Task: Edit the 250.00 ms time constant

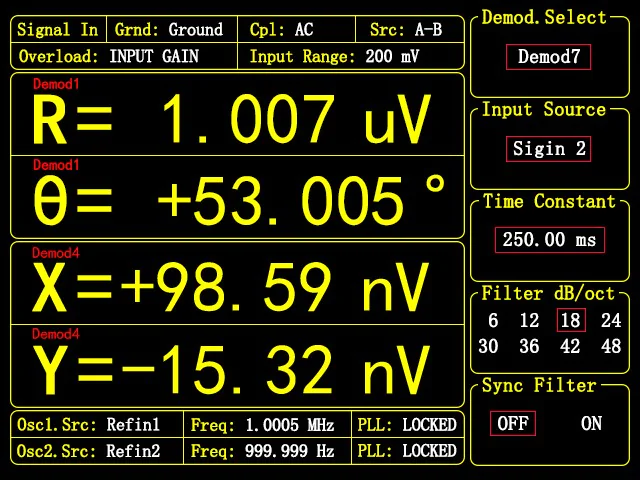Action: (548, 240)
